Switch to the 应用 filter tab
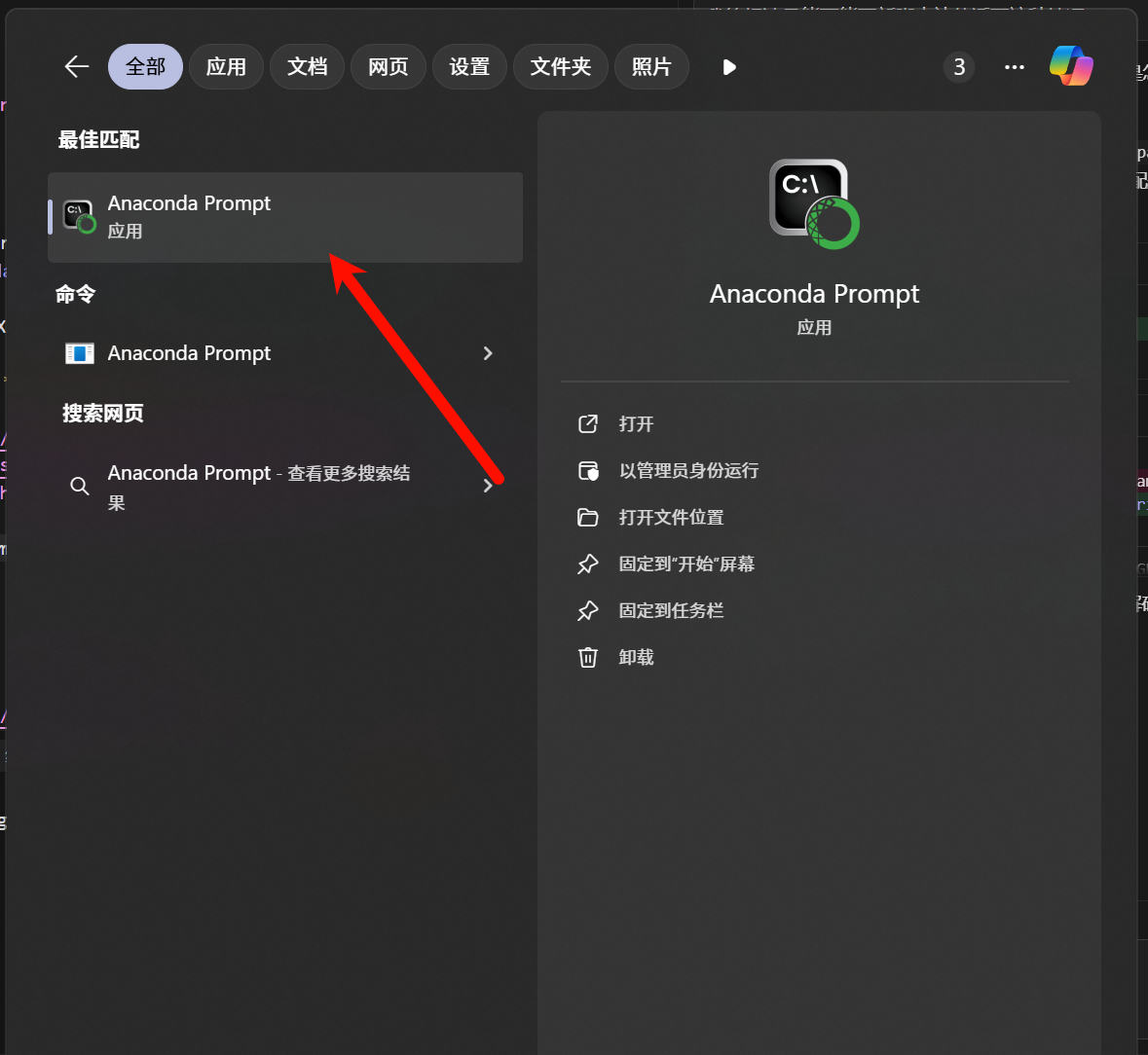This screenshot has width=1148, height=1055. click(226, 66)
